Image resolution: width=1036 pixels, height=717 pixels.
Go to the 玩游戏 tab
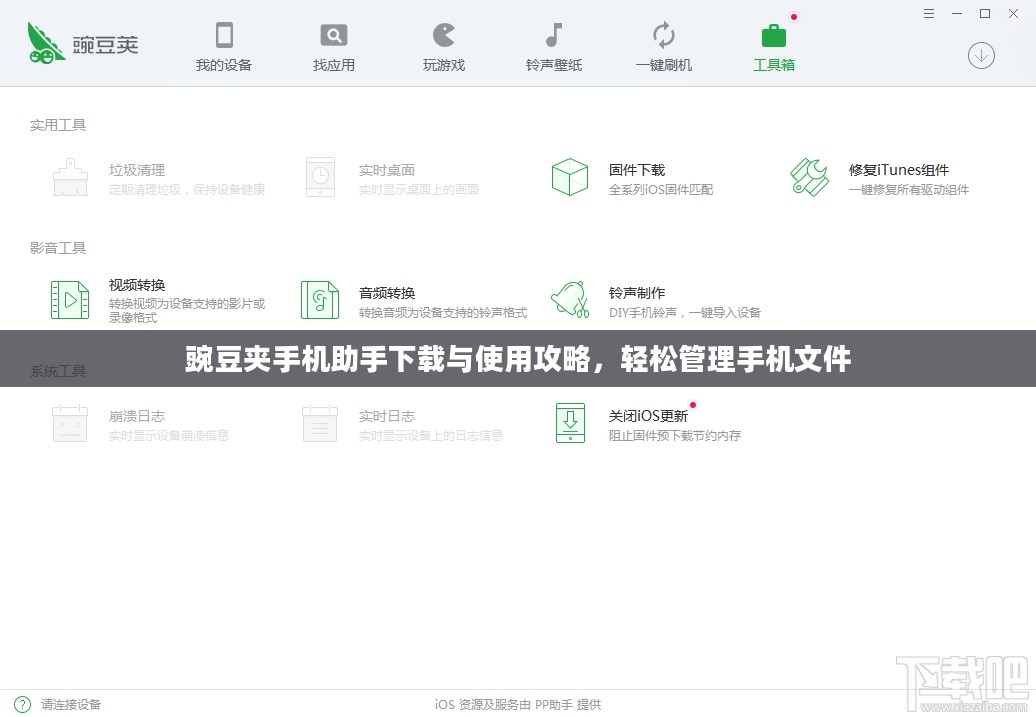tap(444, 47)
